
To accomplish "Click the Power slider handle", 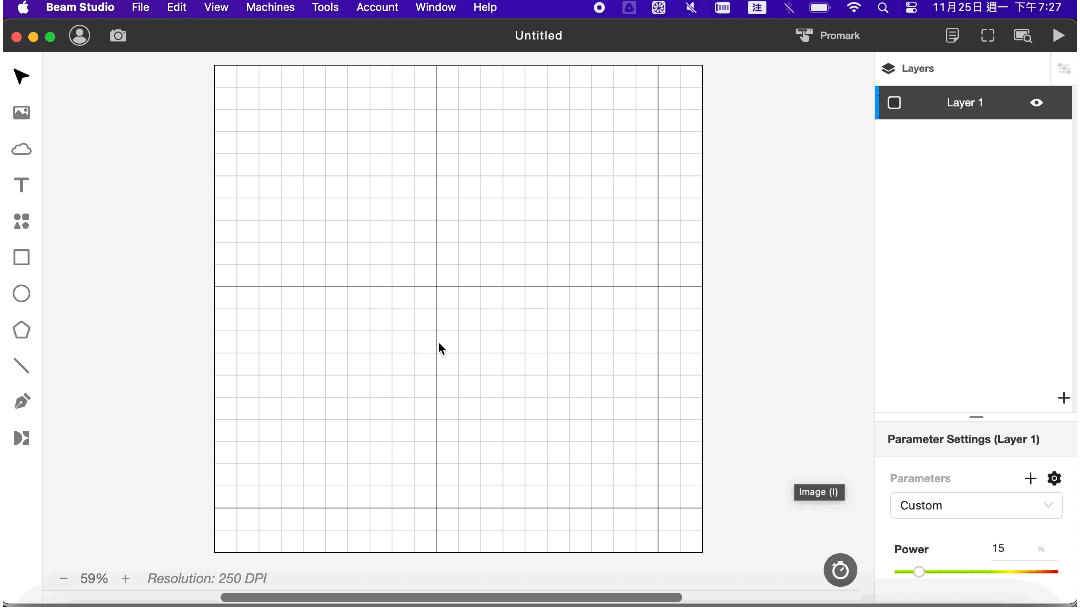I will click(919, 572).
